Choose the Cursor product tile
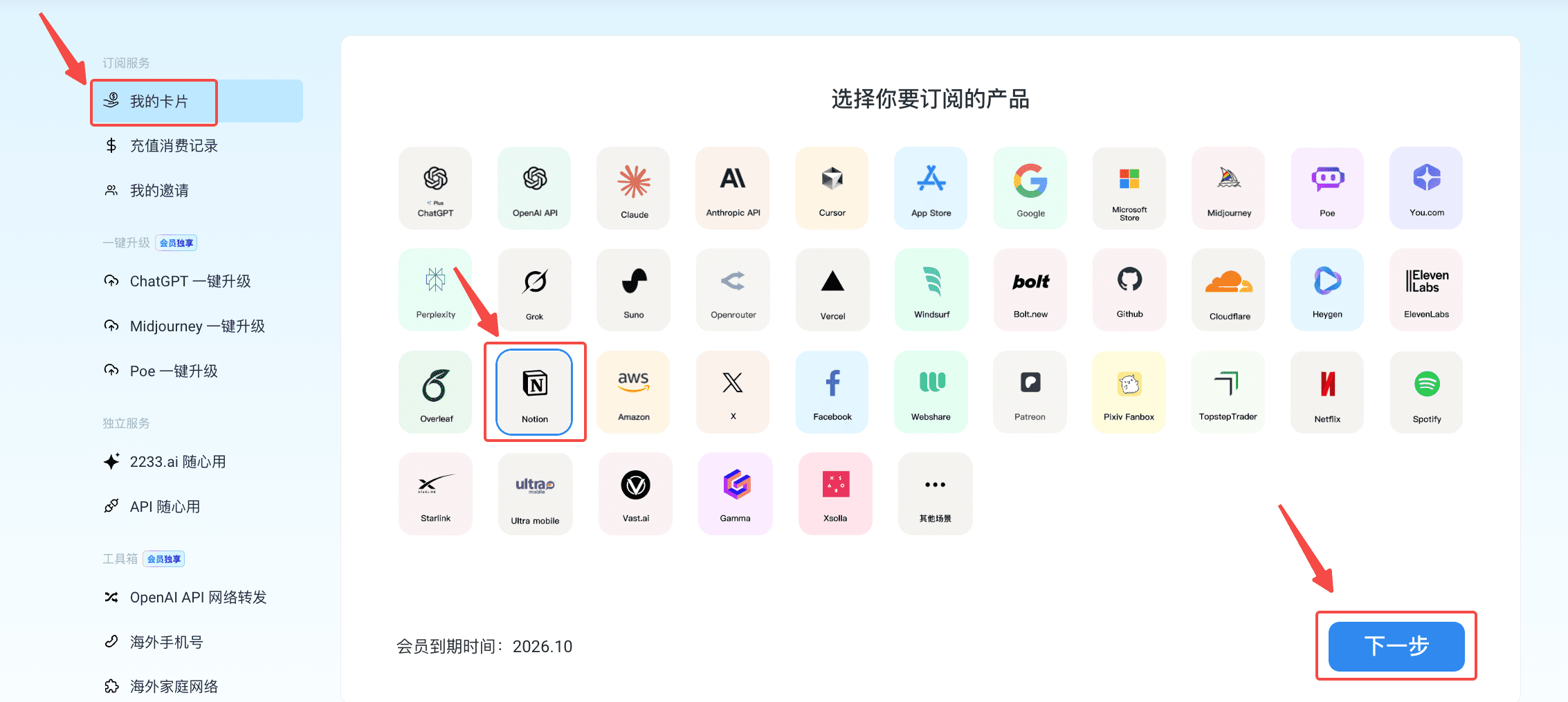The image size is (1568, 702). click(832, 187)
